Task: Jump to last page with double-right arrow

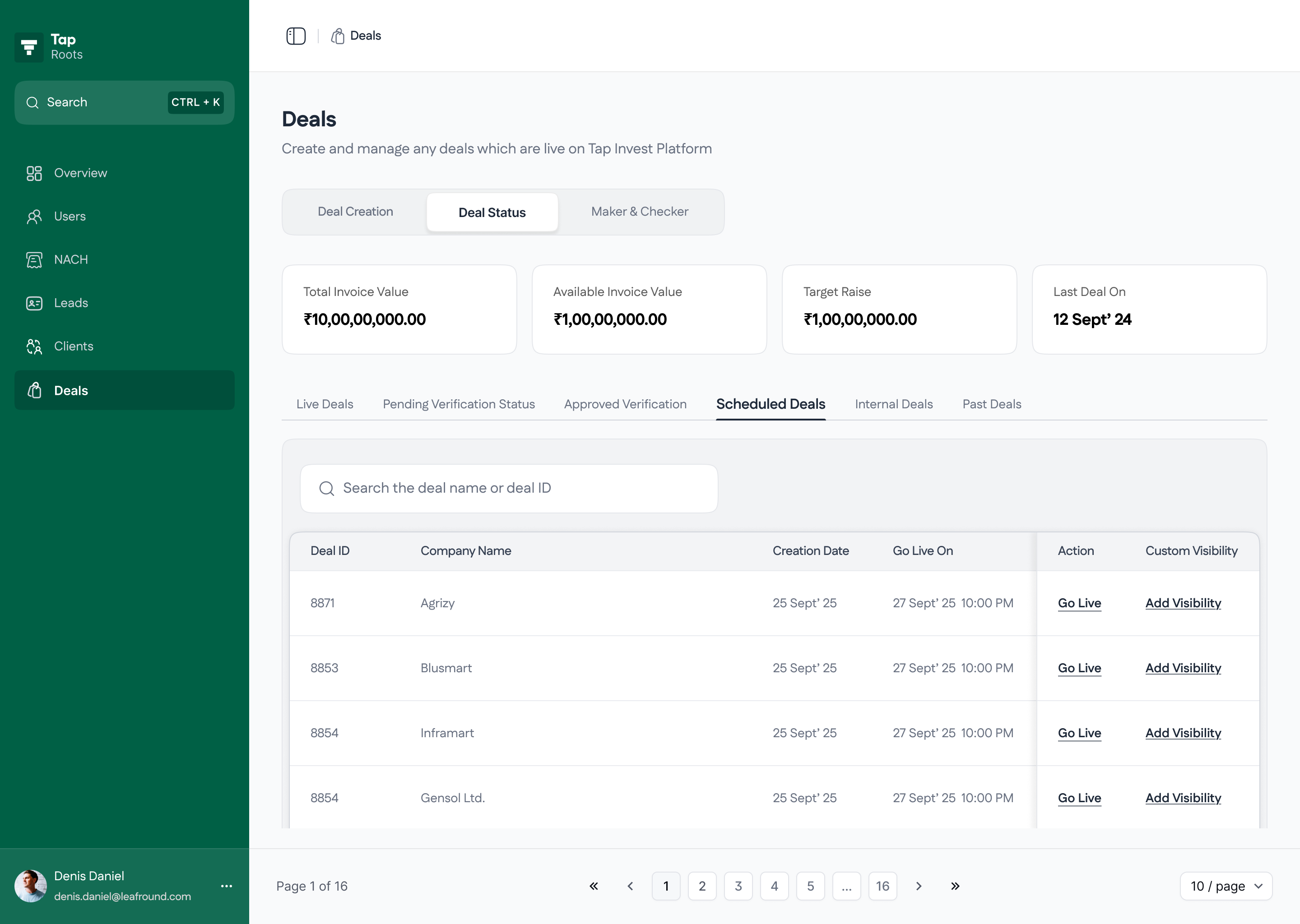Action: click(x=955, y=886)
